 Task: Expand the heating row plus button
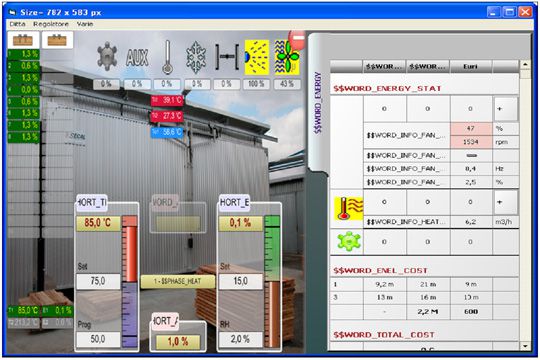tap(506, 202)
